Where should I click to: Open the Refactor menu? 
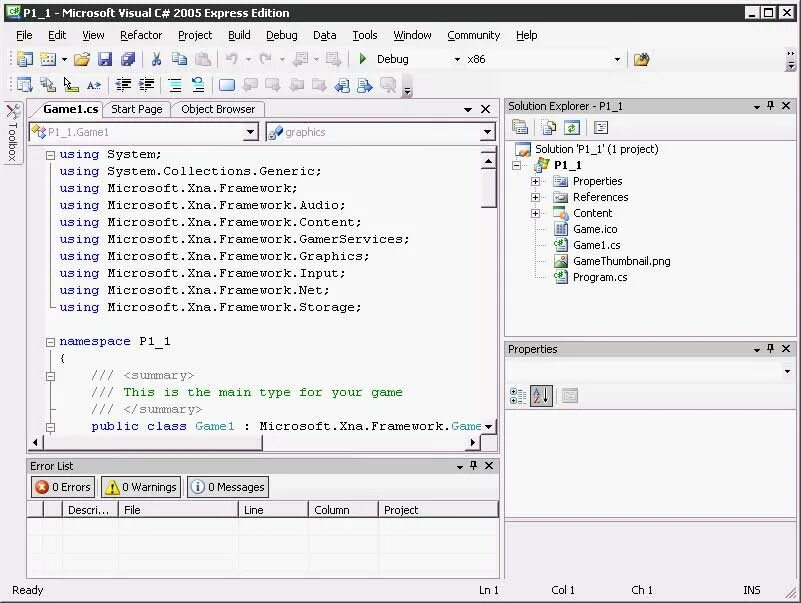(x=141, y=35)
